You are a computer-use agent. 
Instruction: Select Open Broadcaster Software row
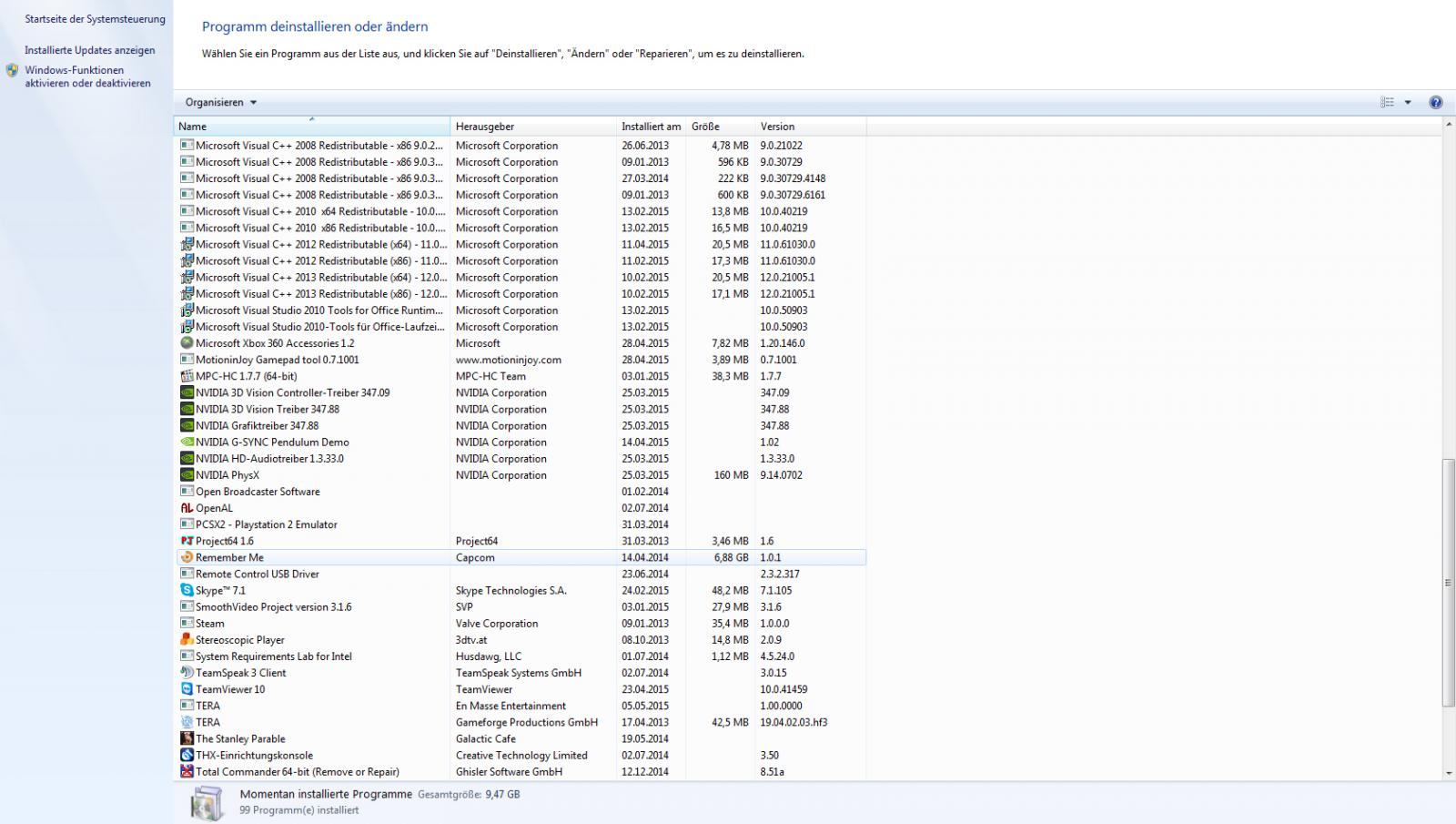pos(521,492)
